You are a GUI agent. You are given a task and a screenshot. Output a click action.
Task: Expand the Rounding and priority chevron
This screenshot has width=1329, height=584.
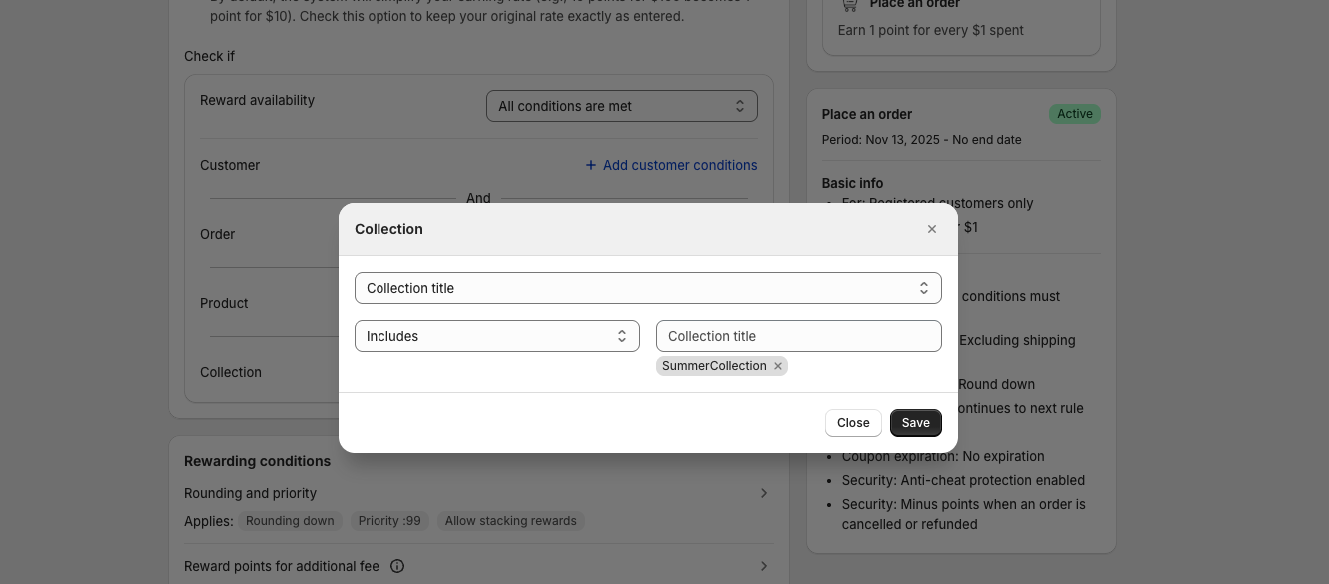(763, 493)
